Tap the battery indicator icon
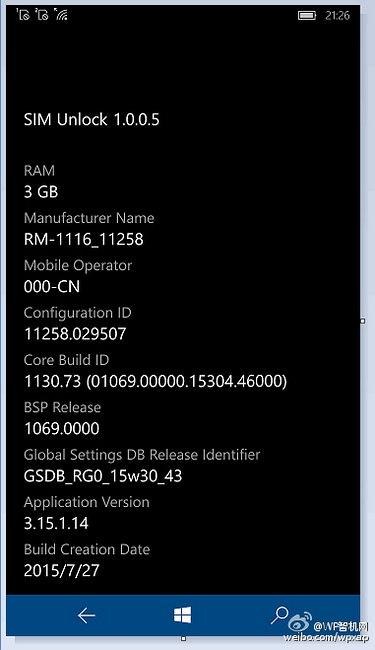 [x=307, y=16]
